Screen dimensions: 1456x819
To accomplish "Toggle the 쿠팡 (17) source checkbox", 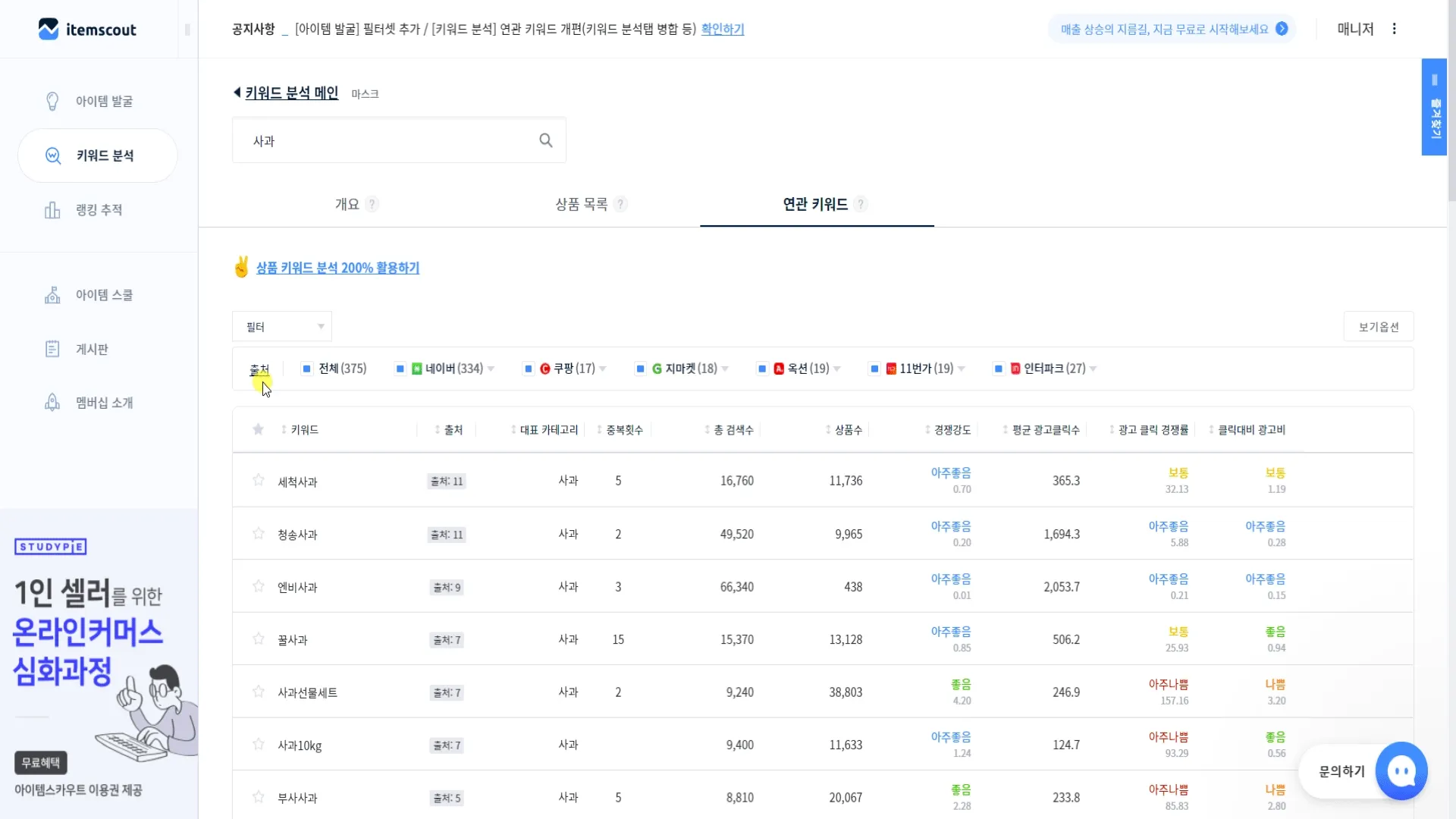I will point(529,369).
